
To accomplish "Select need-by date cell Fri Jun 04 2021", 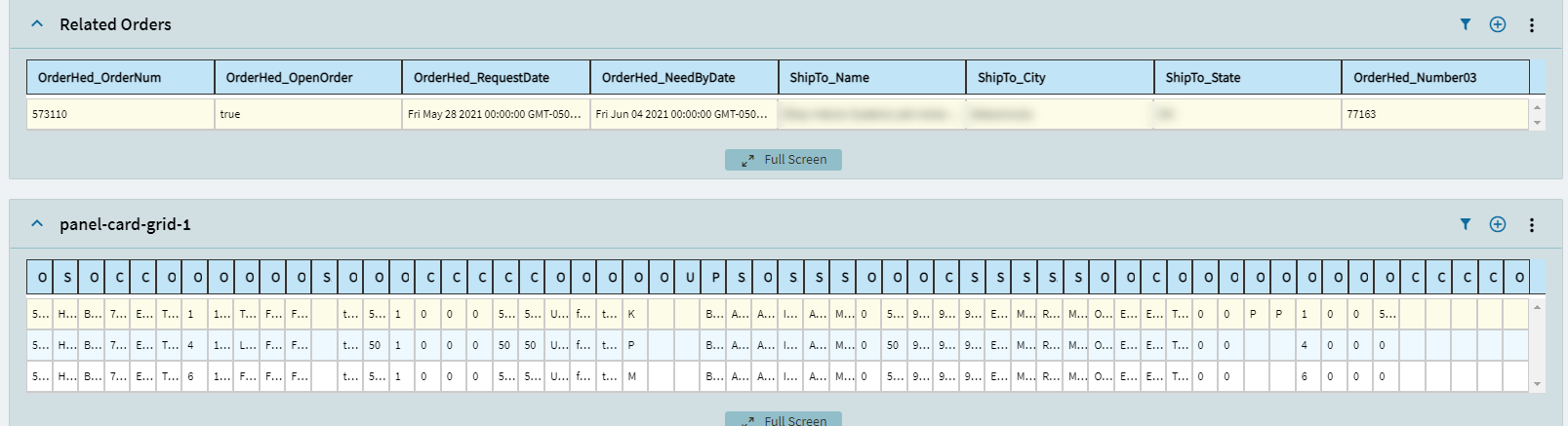I will click(x=684, y=114).
